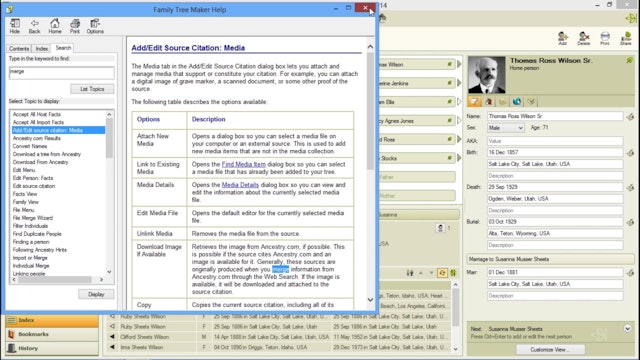640x360 pixels.
Task: Open source citation icon next to Burial field
Action: click(631, 222)
